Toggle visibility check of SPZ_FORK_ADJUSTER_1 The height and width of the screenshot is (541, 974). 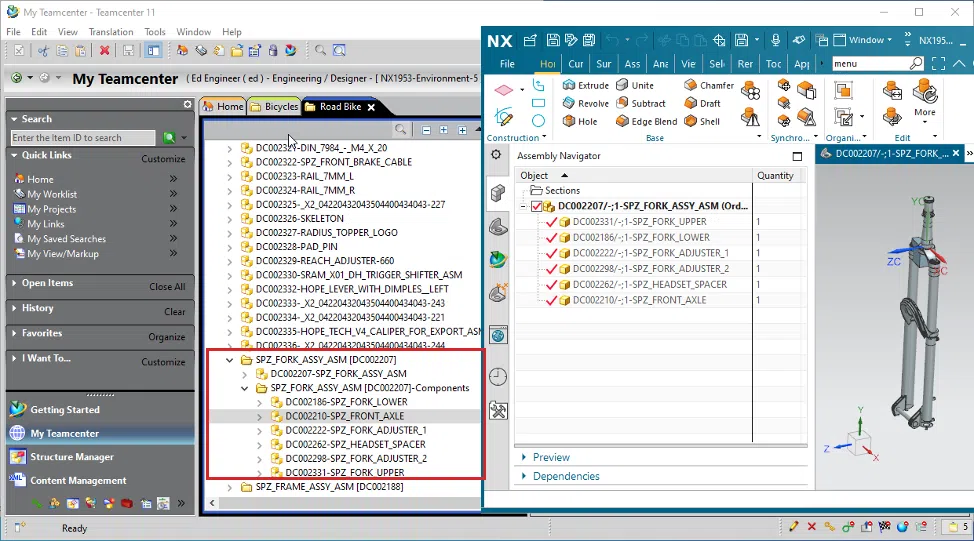coord(551,253)
